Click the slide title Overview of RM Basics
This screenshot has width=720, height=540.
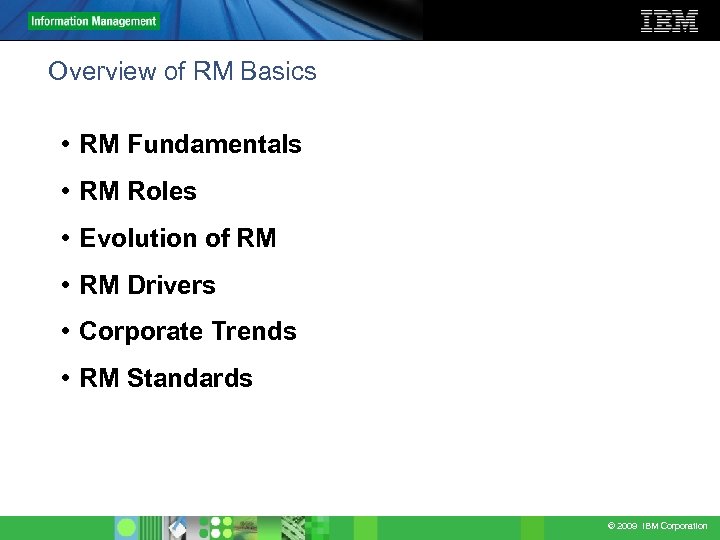click(182, 71)
